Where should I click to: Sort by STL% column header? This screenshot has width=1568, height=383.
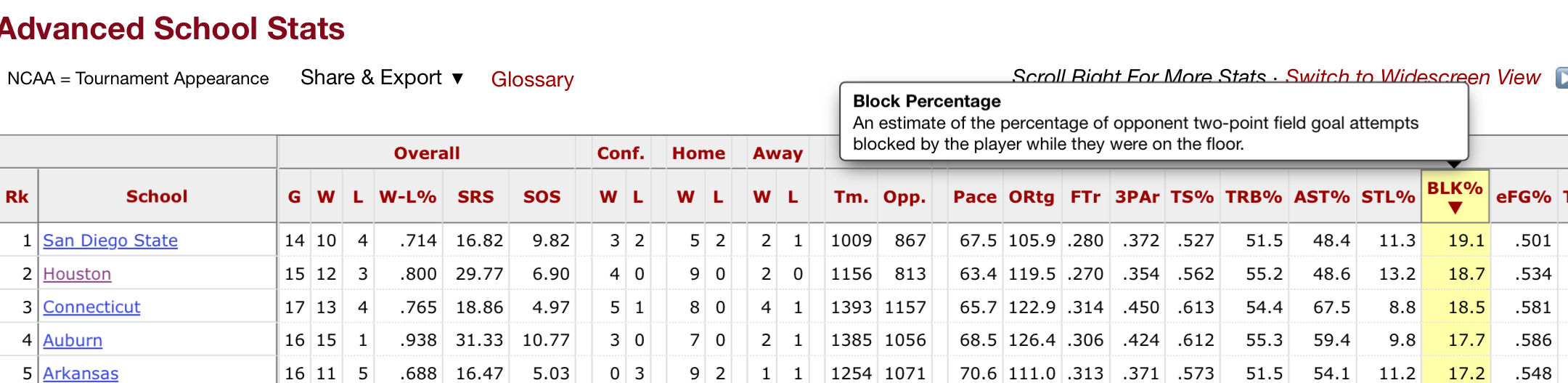click(x=1388, y=197)
